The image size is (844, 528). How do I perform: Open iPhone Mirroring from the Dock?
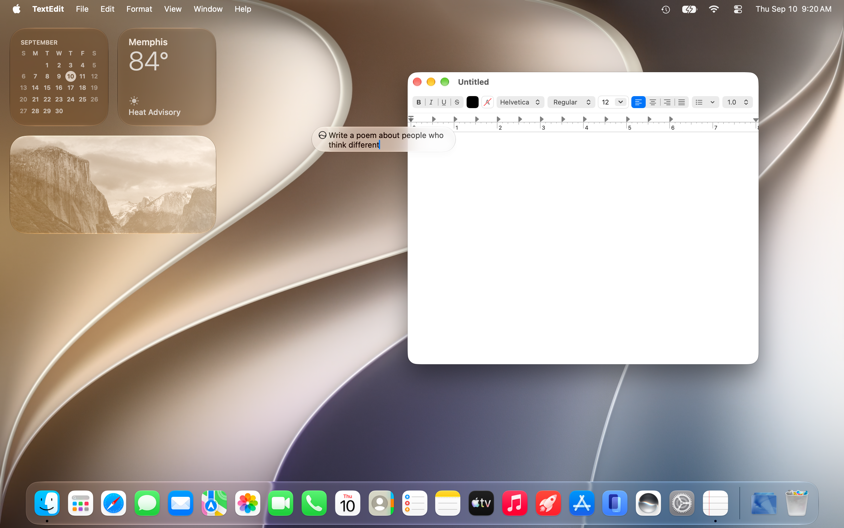[x=615, y=503]
